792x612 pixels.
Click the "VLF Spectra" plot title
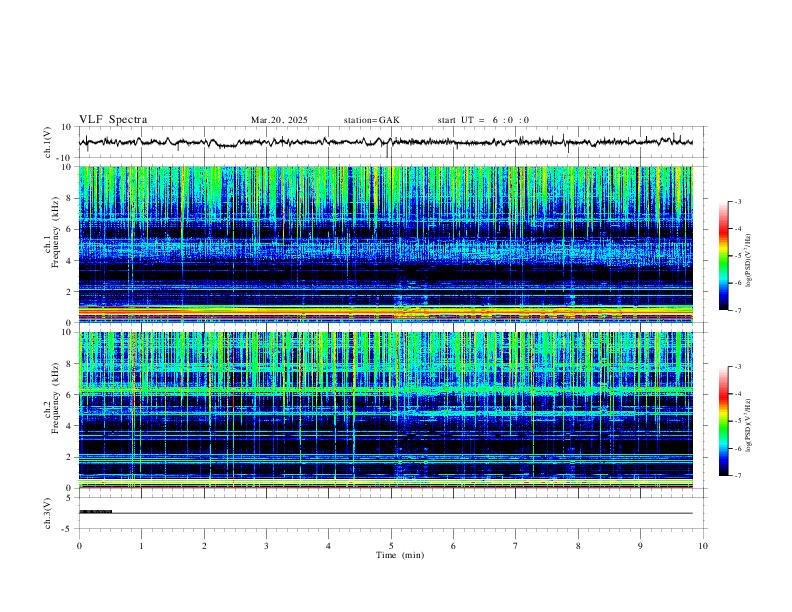click(x=113, y=120)
